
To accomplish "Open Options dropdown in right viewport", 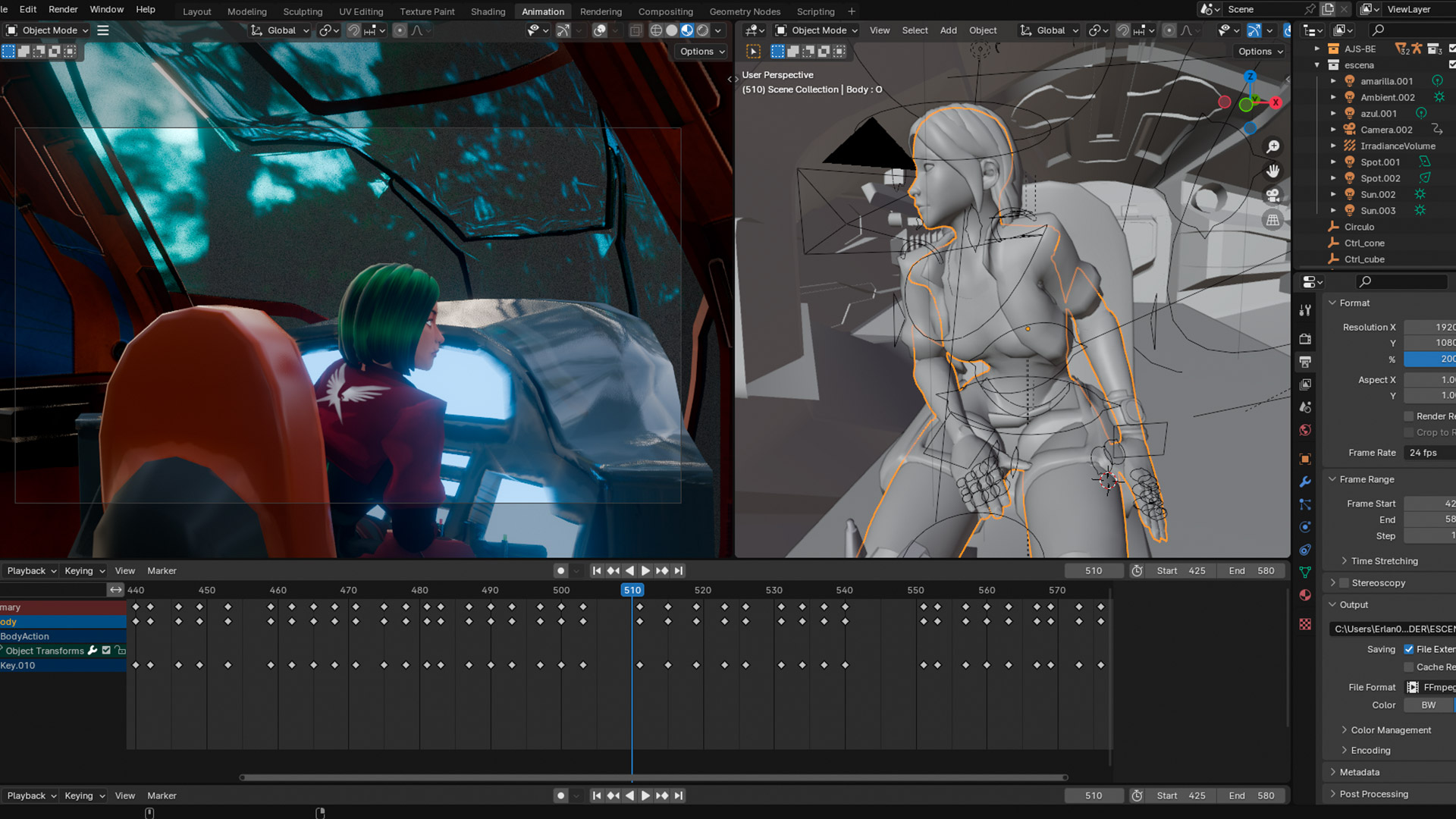I will point(1260,52).
